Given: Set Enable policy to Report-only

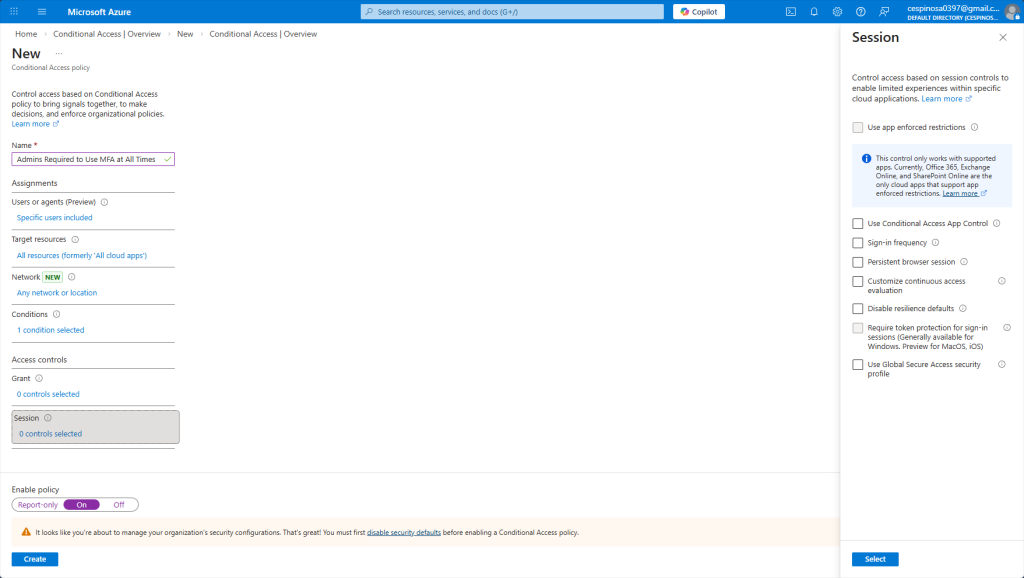Looking at the screenshot, I should 38,505.
